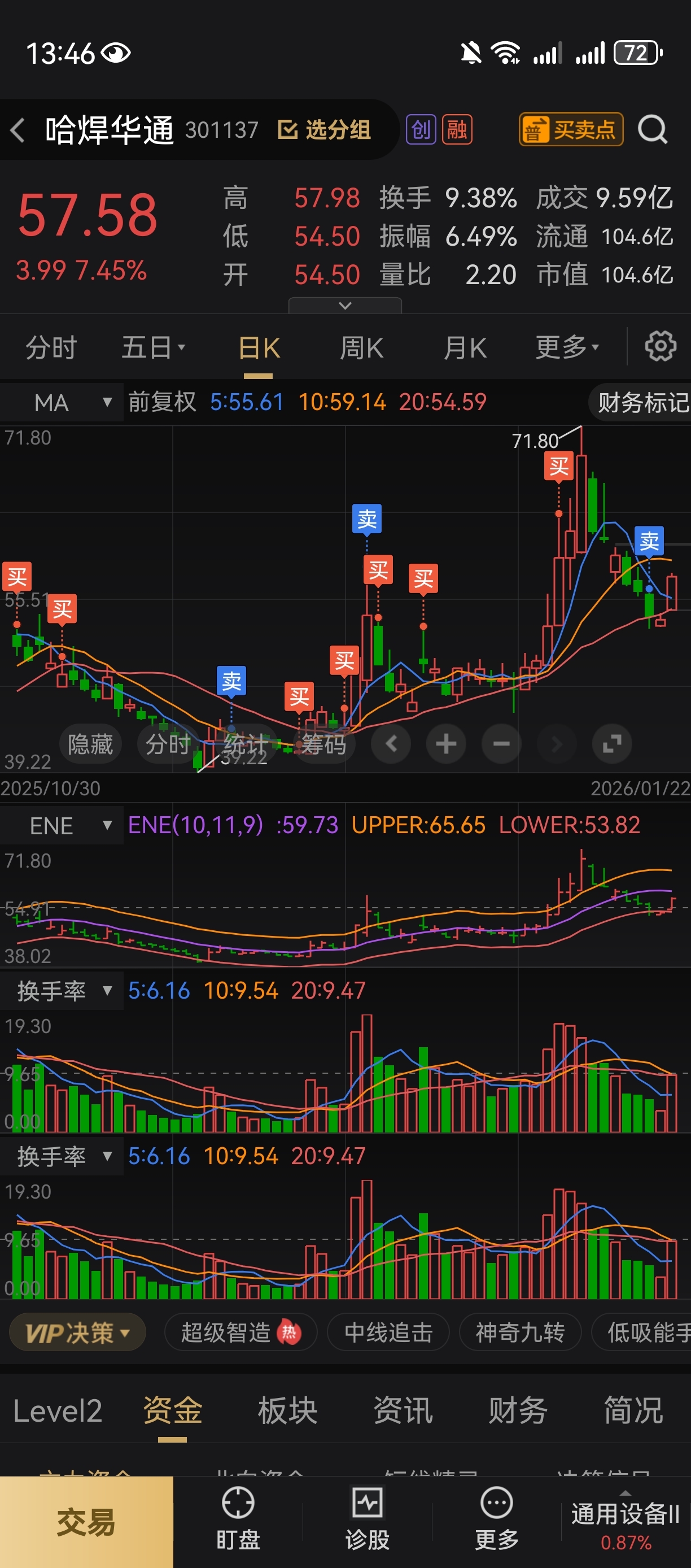Tap the 卖 marker near 71.80 peak
Viewport: 691px width, 1568px height.
[x=649, y=541]
